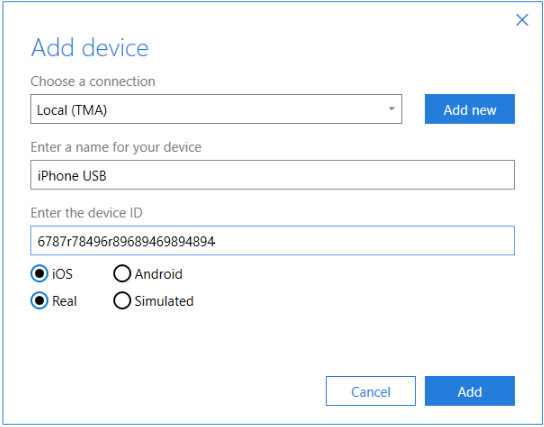The width and height of the screenshot is (544, 427).
Task: Focus the device name field with iPhone USB
Action: point(272,175)
